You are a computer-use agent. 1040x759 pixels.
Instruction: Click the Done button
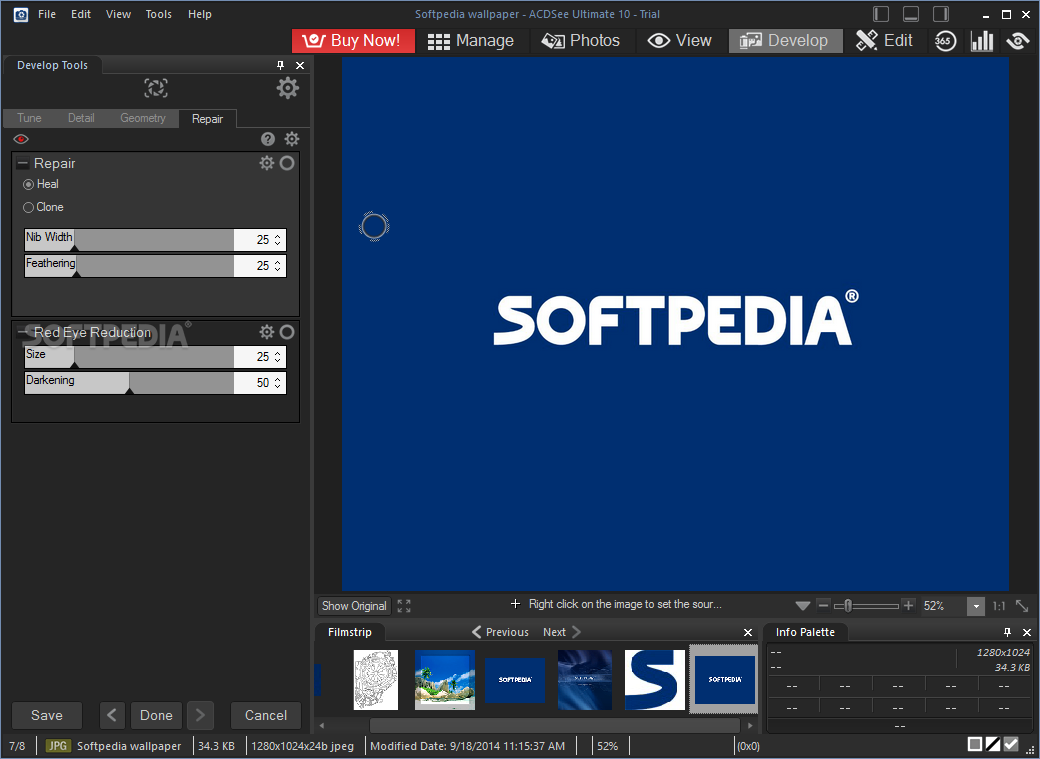coord(157,715)
